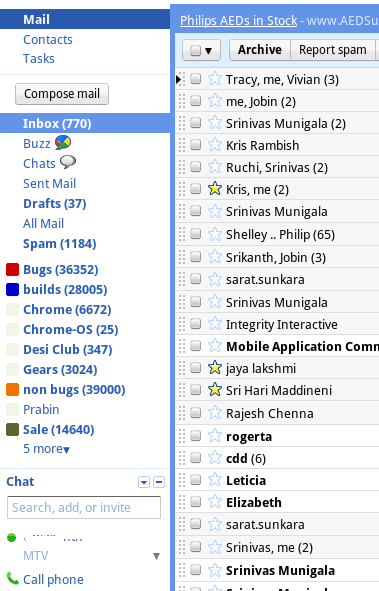Viewport: 379px width, 591px height.
Task: Open the Chrome (6672) label
Action: pyautogui.click(x=67, y=309)
